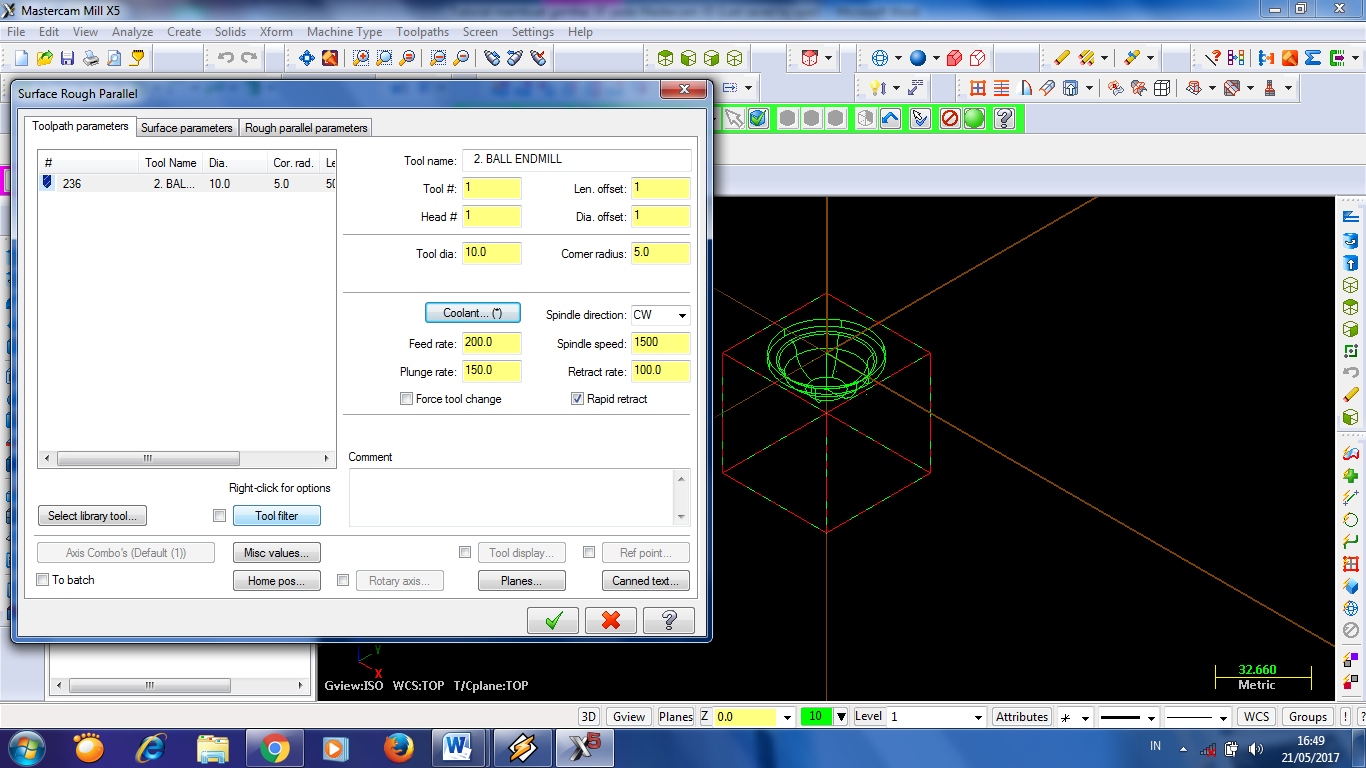Open the Xform menu
This screenshot has width=1366, height=768.
coord(276,32)
